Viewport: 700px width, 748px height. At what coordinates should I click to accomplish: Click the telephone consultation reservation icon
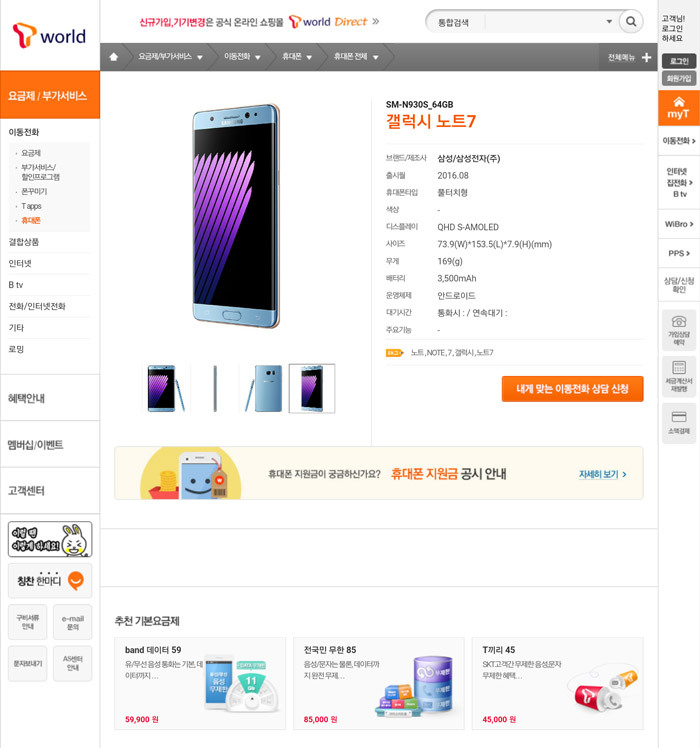[x=679, y=330]
